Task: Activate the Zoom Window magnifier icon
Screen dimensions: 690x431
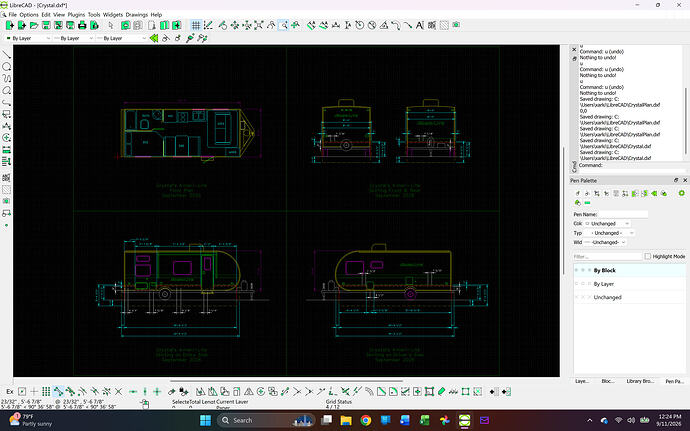Action: pos(284,26)
